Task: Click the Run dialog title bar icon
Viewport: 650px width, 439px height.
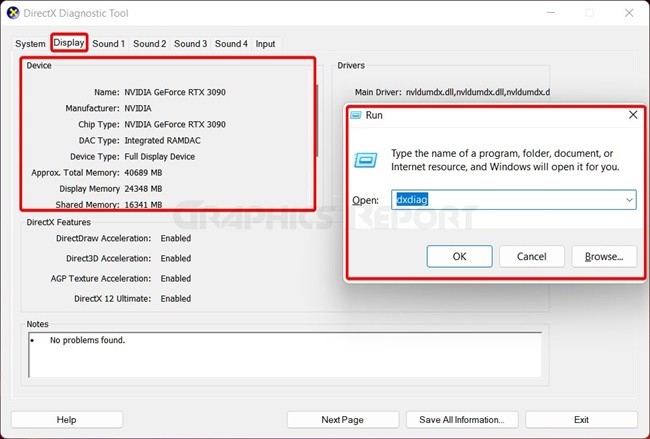Action: point(356,115)
